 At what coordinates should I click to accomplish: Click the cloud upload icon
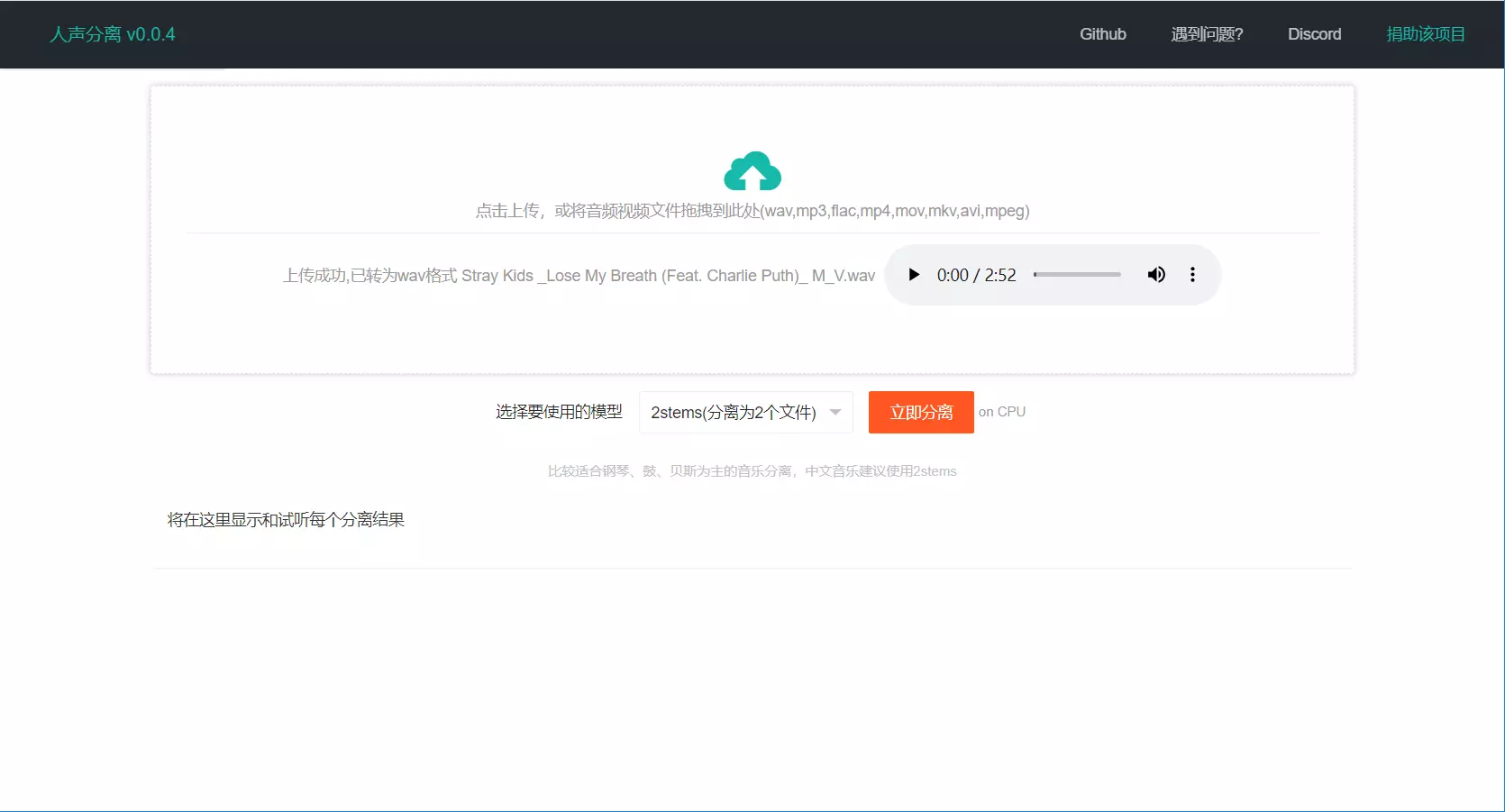[752, 171]
